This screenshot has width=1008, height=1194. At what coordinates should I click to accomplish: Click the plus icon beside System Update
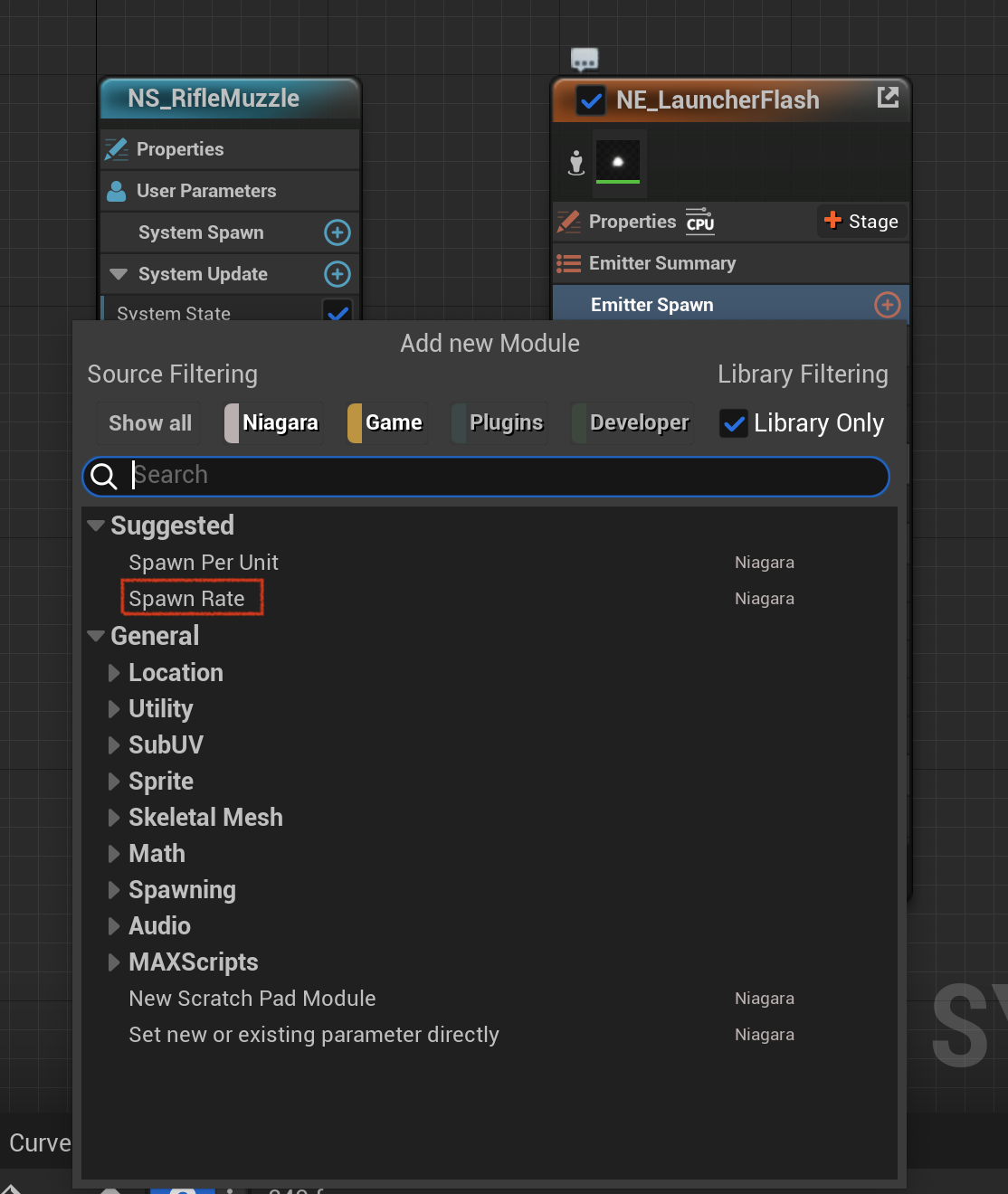(338, 274)
